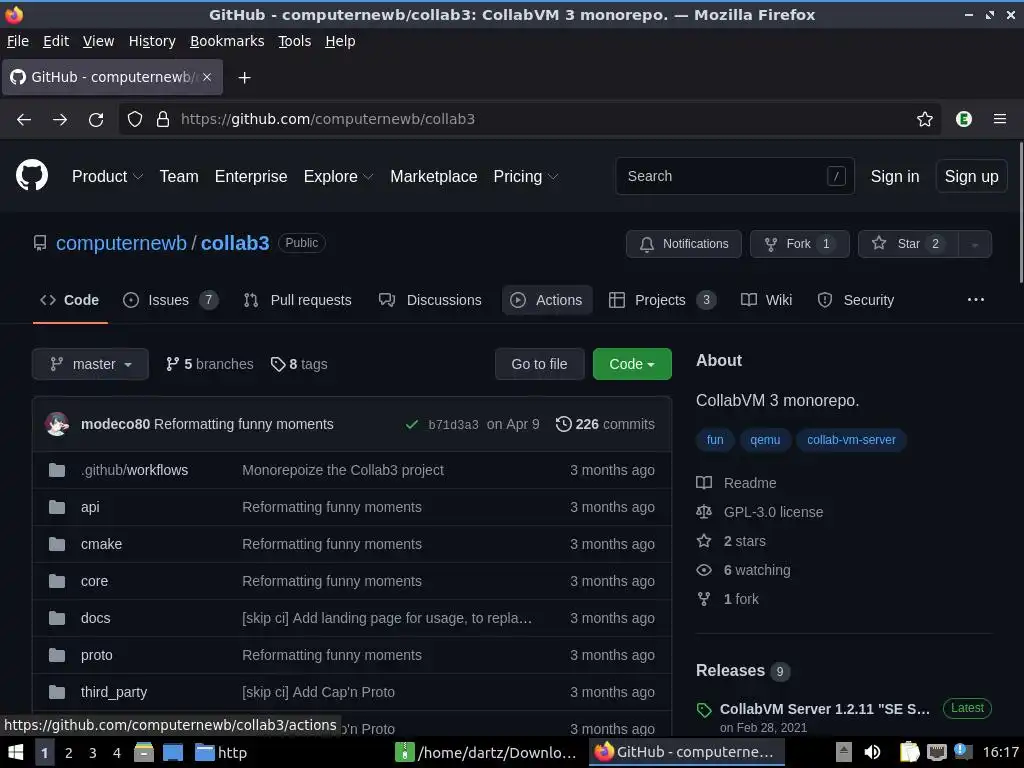Screen dimensions: 1024x768
Task: Click the Notifications bell button
Action: [684, 244]
